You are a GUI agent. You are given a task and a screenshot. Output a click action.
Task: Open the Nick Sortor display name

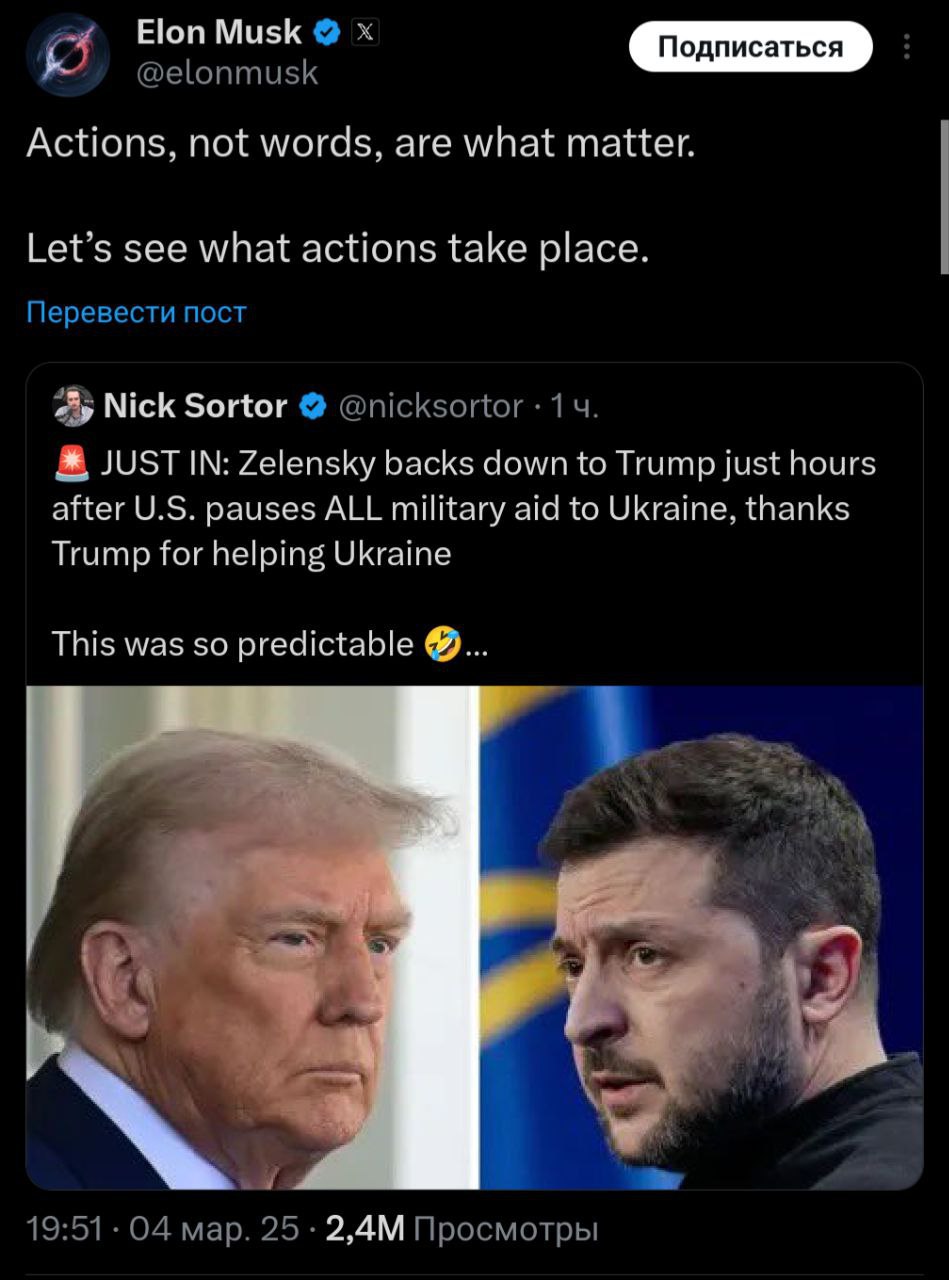(195, 406)
